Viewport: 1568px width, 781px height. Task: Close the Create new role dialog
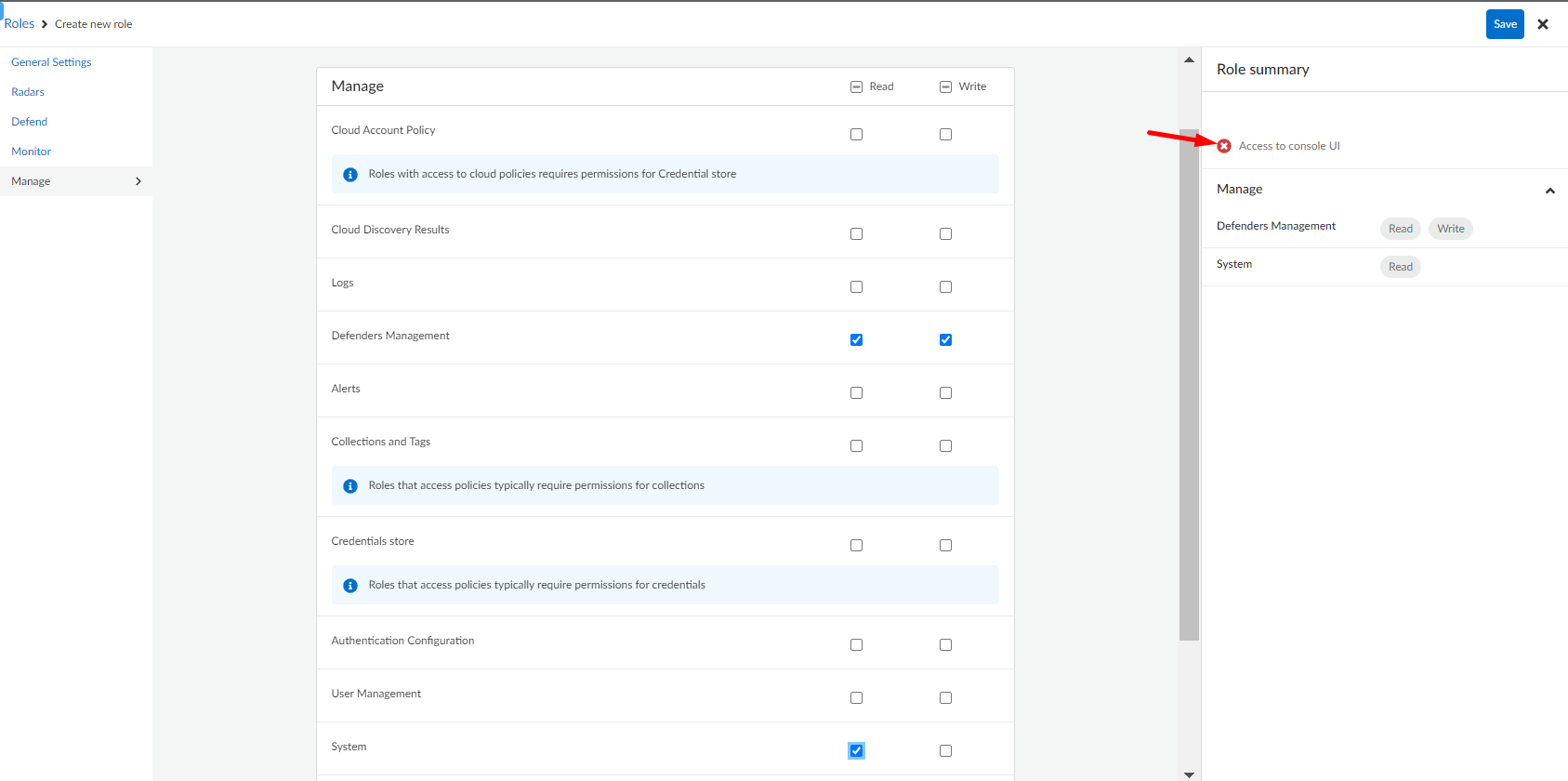pyautogui.click(x=1543, y=24)
